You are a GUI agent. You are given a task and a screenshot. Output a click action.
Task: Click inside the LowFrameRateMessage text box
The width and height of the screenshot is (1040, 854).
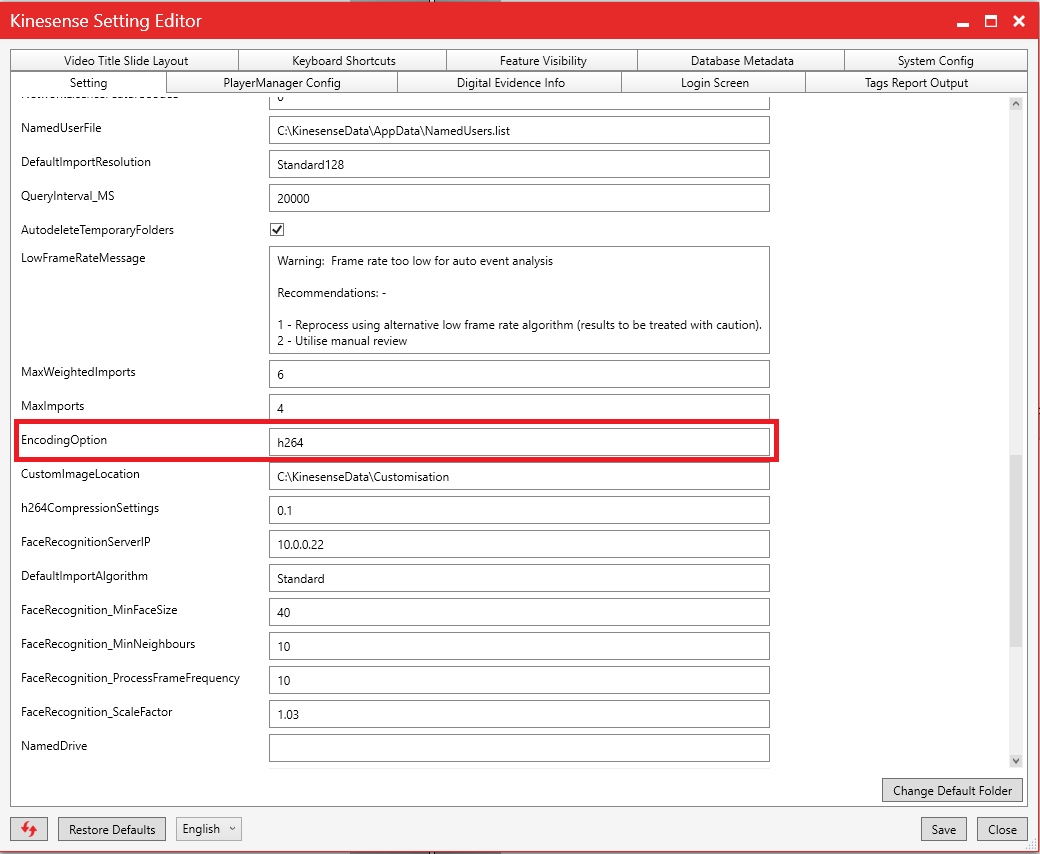[519, 300]
